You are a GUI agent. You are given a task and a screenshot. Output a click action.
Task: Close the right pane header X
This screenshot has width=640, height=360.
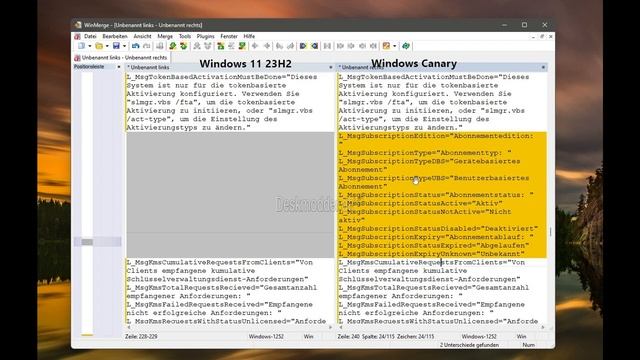click(x=543, y=67)
